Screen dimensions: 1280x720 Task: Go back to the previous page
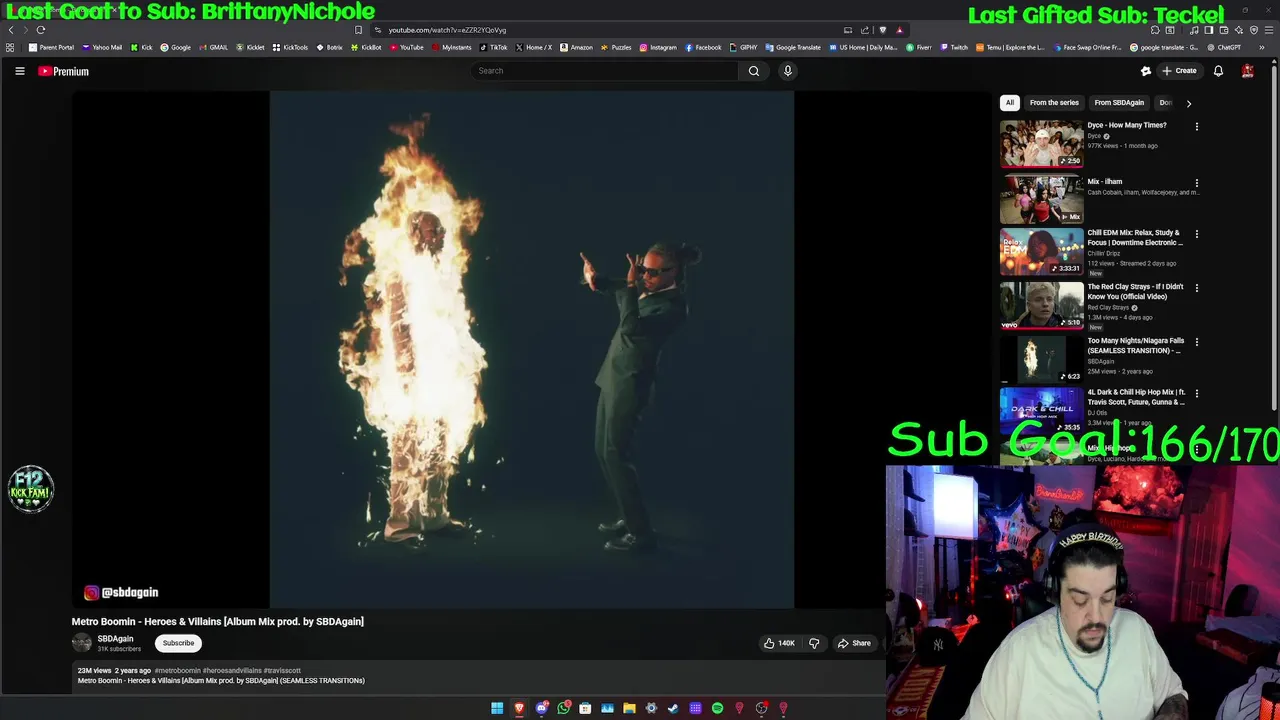pyautogui.click(x=11, y=30)
